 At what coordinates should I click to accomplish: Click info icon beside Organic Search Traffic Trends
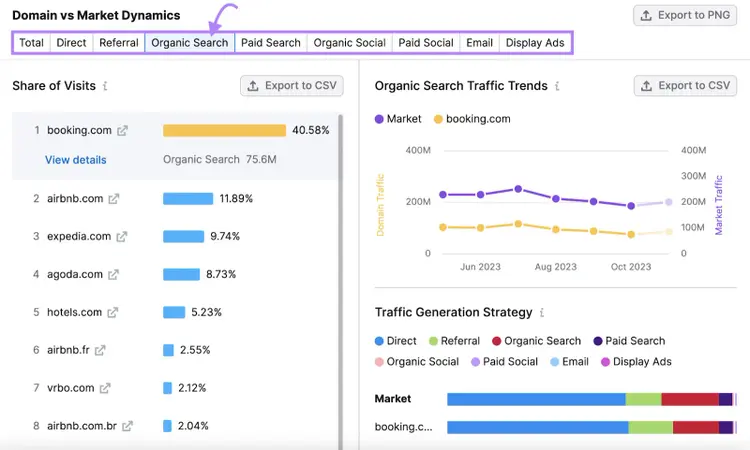point(557,86)
